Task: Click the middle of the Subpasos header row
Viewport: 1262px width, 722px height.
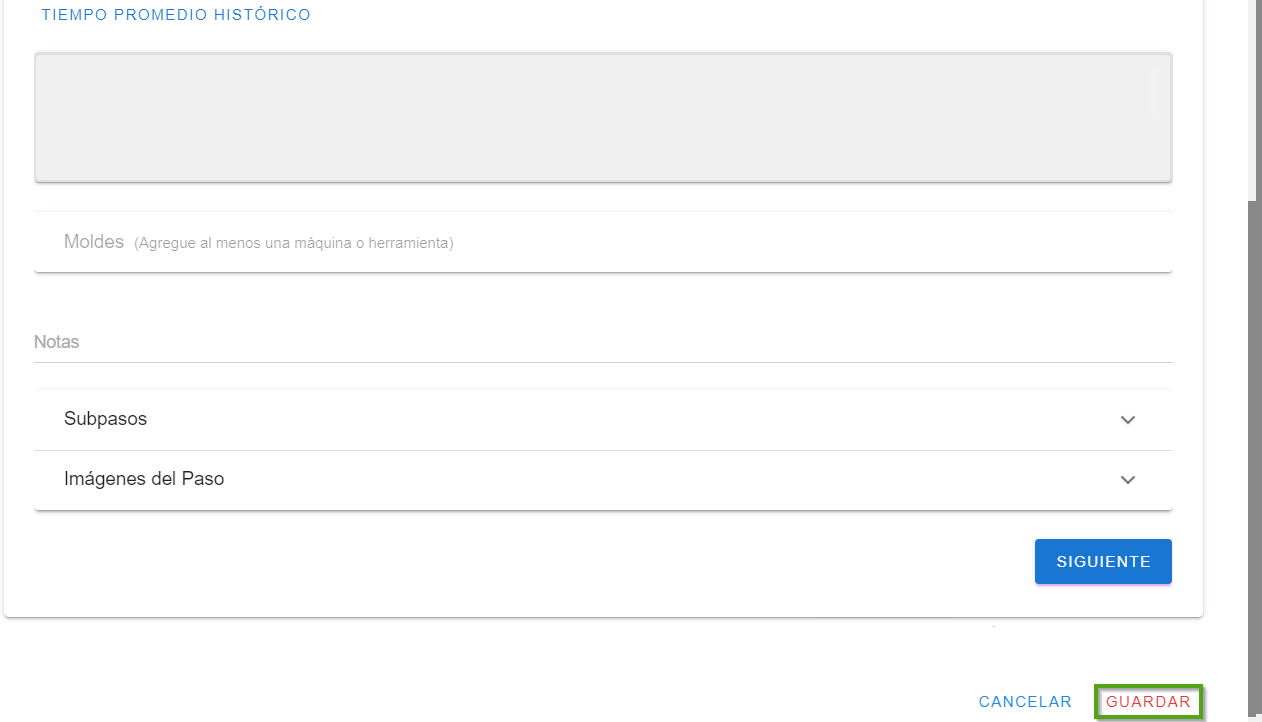Action: [603, 420]
